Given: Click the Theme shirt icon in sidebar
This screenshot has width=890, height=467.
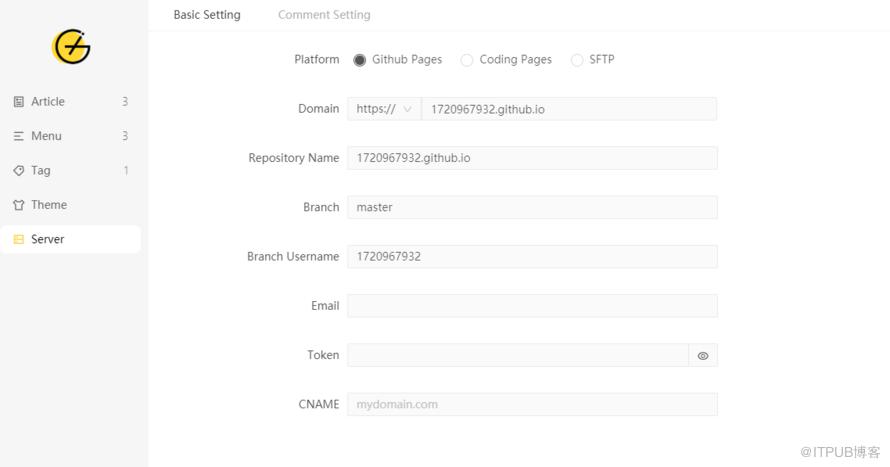Looking at the screenshot, I should (x=19, y=205).
